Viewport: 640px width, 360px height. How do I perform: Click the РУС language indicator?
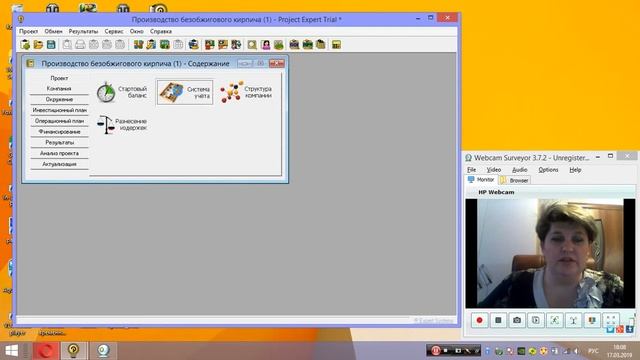coord(593,351)
